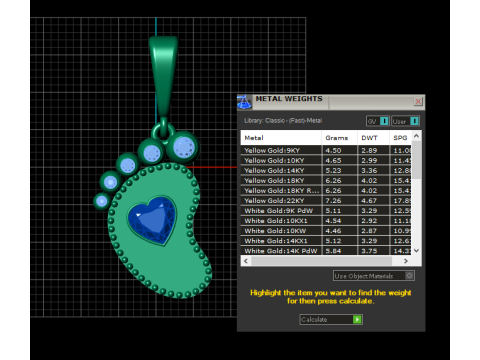
Task: Enable Use Object Materials option
Action: pyautogui.click(x=374, y=276)
